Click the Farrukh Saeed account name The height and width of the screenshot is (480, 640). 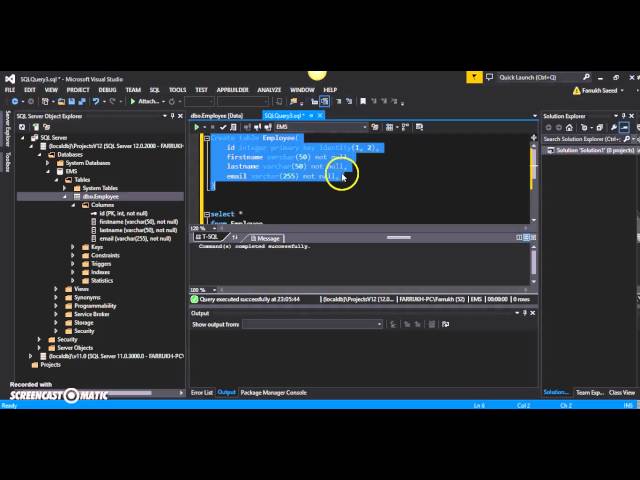click(599, 91)
